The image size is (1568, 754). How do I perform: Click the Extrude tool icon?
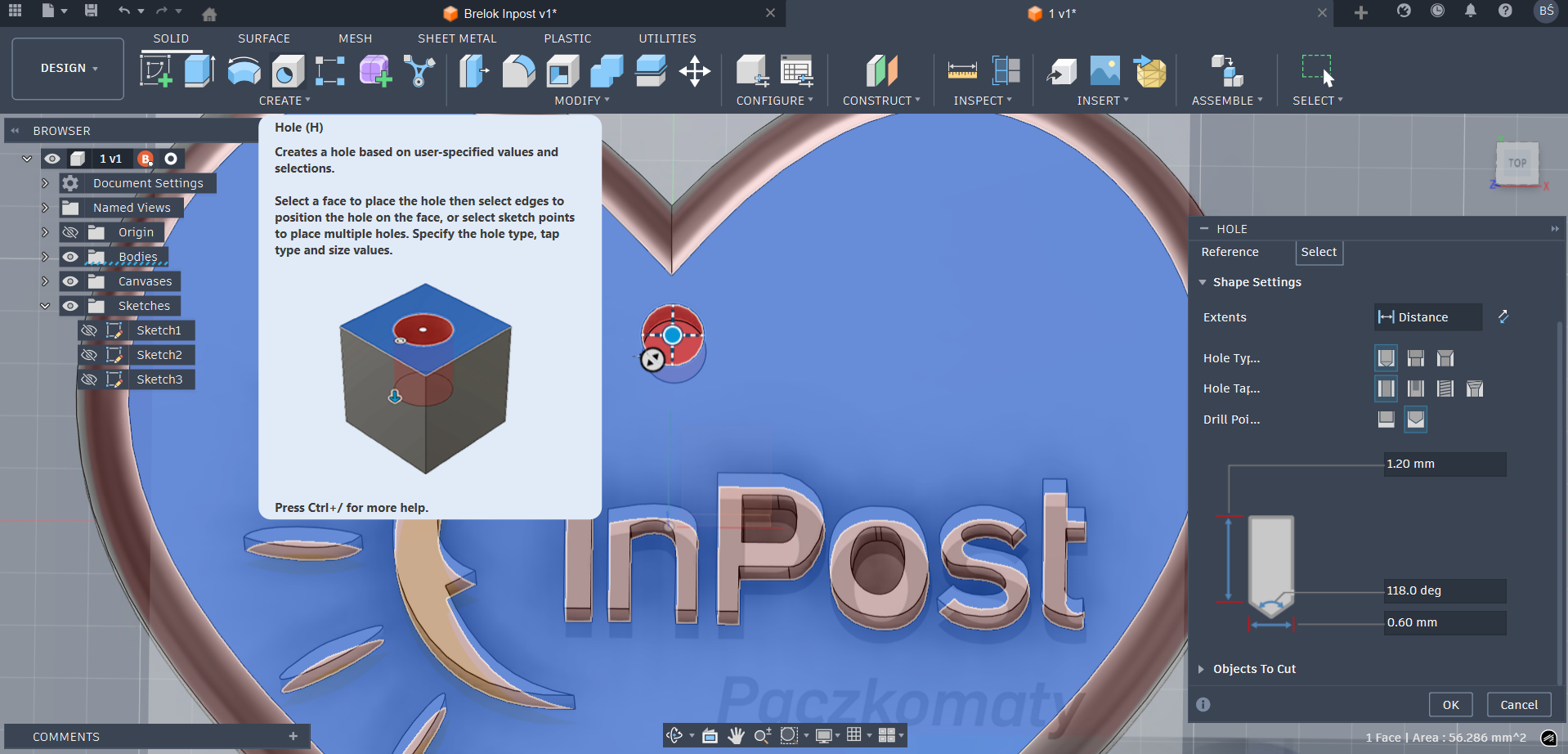pos(199,70)
